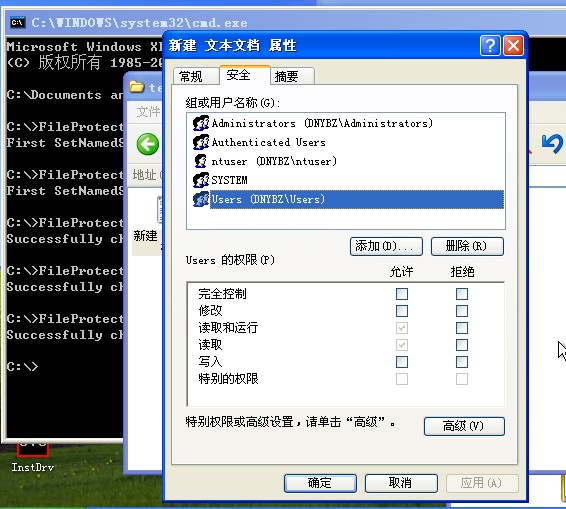Image resolution: width=566 pixels, height=509 pixels.
Task: Close the 属性 properties dialog
Action: (513, 46)
